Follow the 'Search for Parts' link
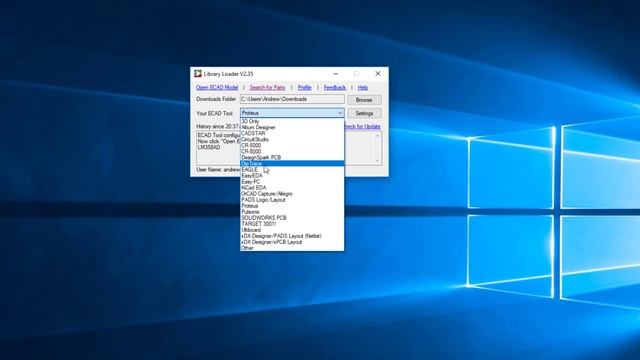 (x=267, y=87)
